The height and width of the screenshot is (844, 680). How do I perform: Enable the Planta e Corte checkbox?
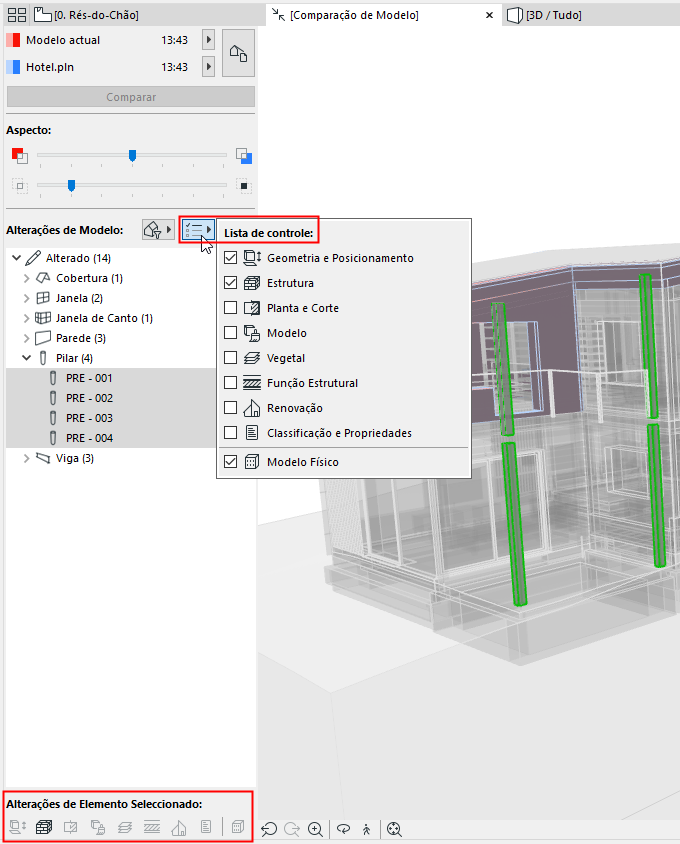point(230,308)
